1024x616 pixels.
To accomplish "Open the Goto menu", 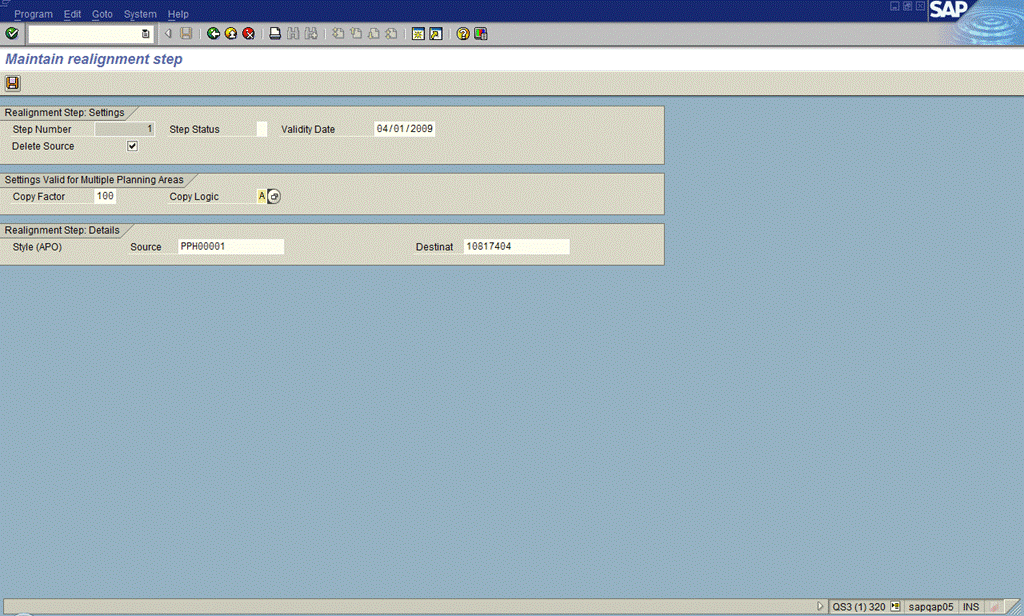I will pyautogui.click(x=102, y=14).
